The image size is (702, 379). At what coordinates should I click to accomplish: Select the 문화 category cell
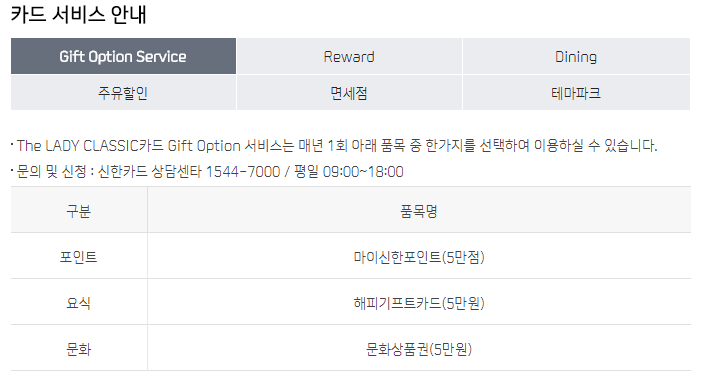click(x=79, y=349)
